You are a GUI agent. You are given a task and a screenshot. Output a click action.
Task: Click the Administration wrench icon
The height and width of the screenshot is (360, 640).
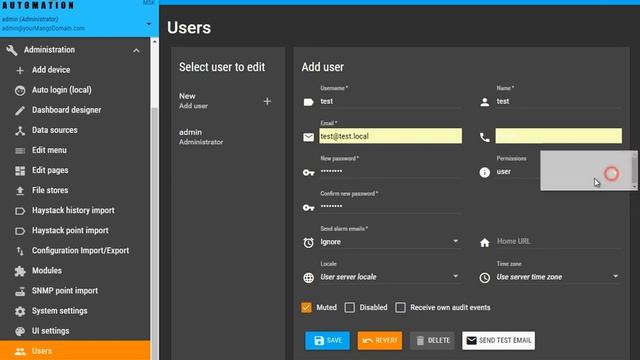pyautogui.click(x=11, y=50)
